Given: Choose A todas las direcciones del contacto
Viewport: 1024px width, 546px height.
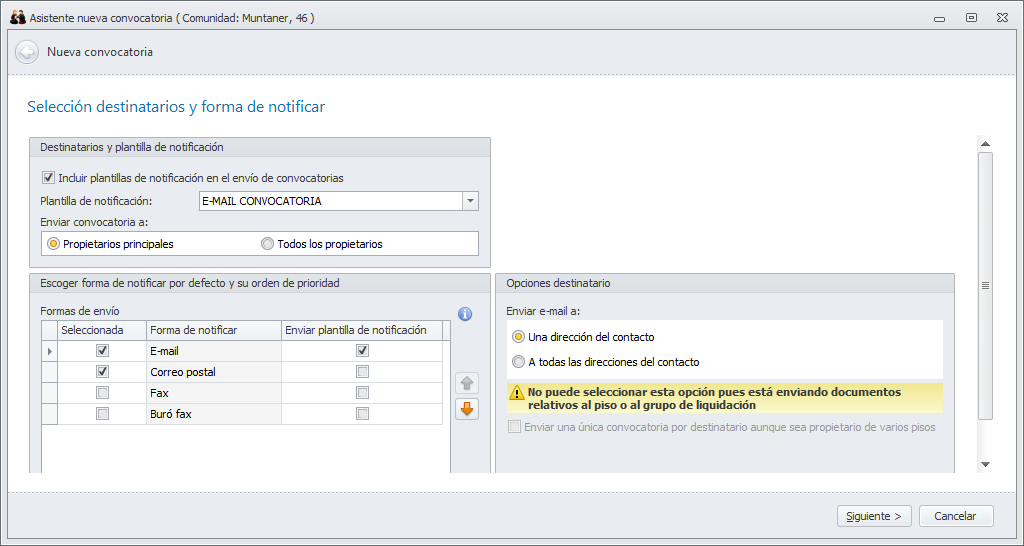Looking at the screenshot, I should (x=518, y=362).
